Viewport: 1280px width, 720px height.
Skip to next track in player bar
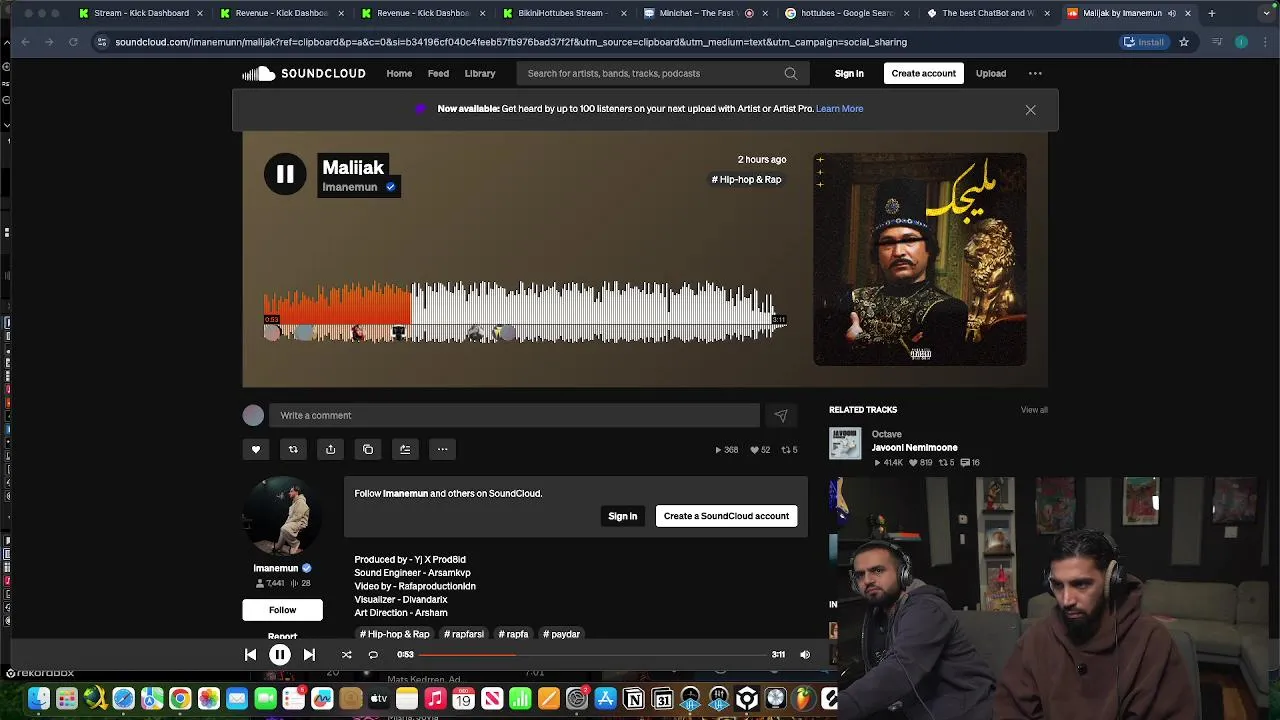(309, 655)
